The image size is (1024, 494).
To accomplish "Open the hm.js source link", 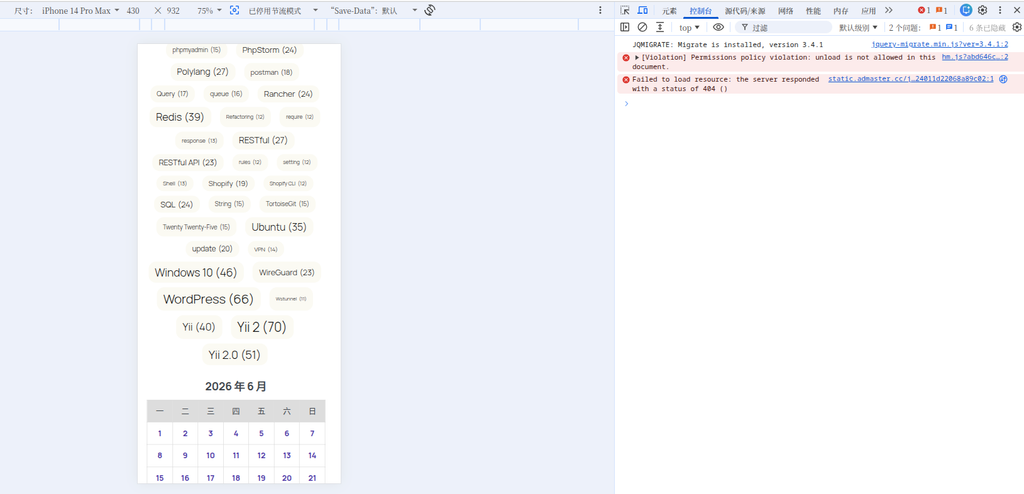I will point(975,57).
